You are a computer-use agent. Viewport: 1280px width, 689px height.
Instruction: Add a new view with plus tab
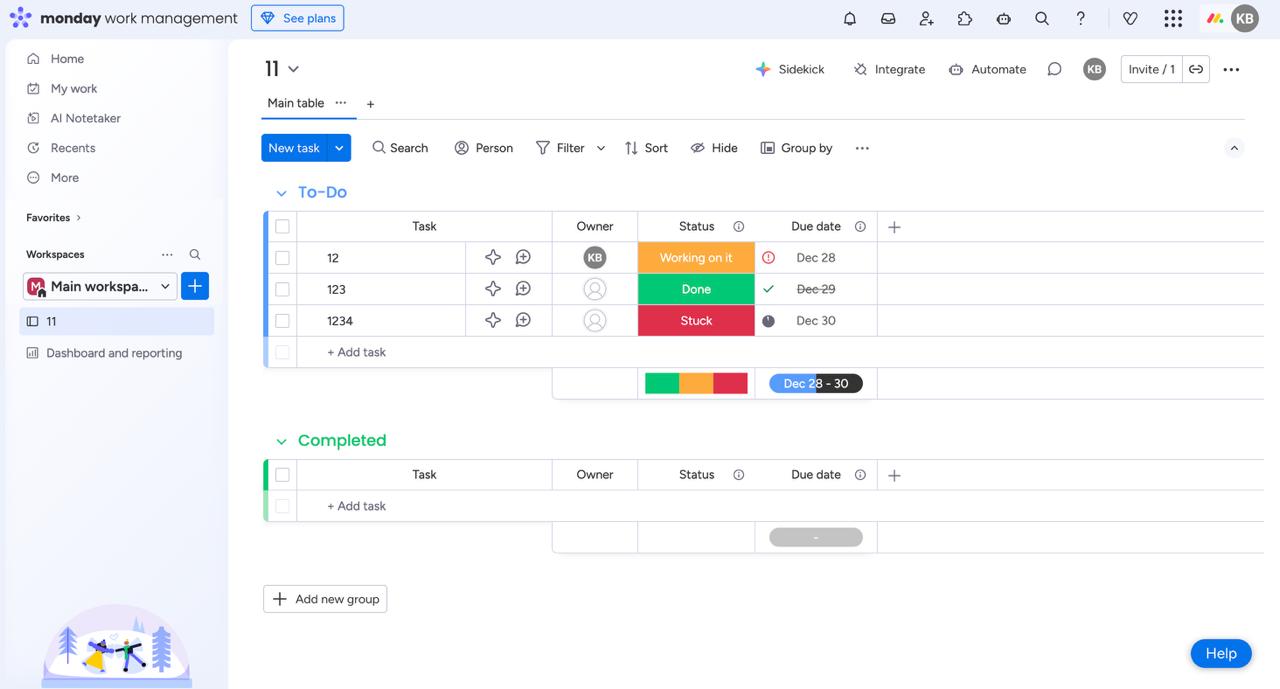click(370, 104)
